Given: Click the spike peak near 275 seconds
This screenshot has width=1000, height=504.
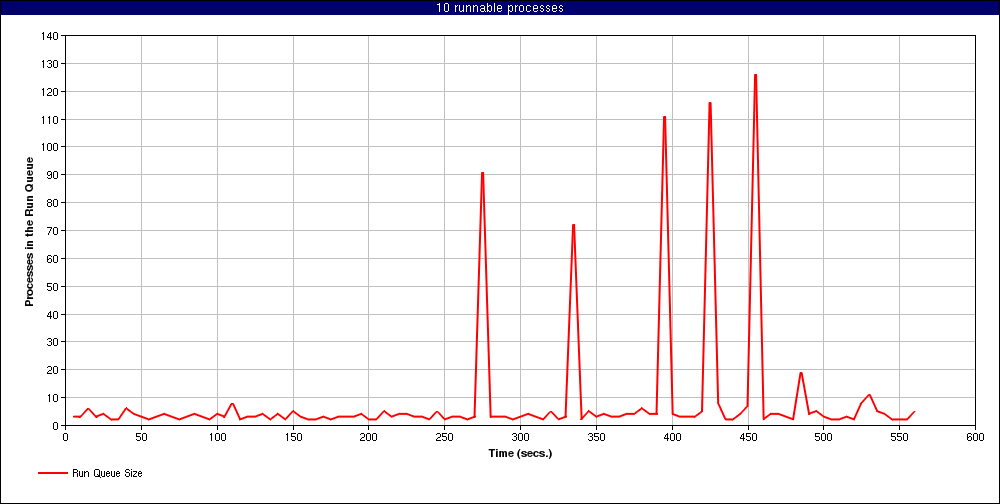Looking at the screenshot, I should coord(482,173).
